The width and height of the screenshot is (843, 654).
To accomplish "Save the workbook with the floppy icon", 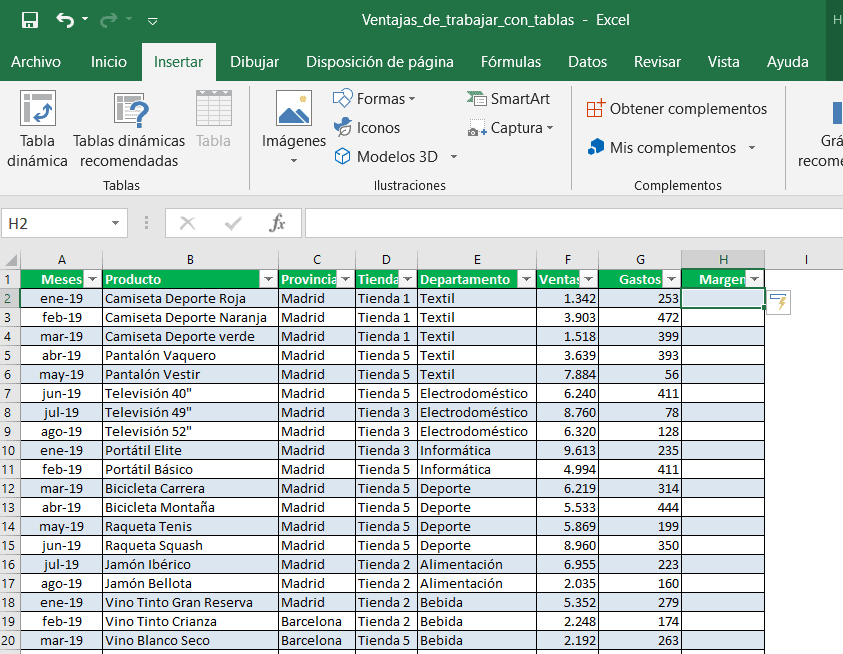I will click(30, 20).
